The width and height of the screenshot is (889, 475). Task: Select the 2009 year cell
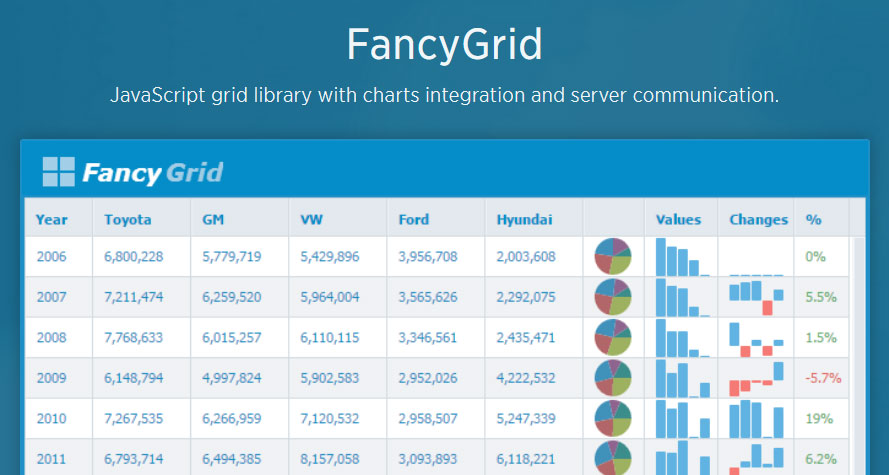click(58, 378)
